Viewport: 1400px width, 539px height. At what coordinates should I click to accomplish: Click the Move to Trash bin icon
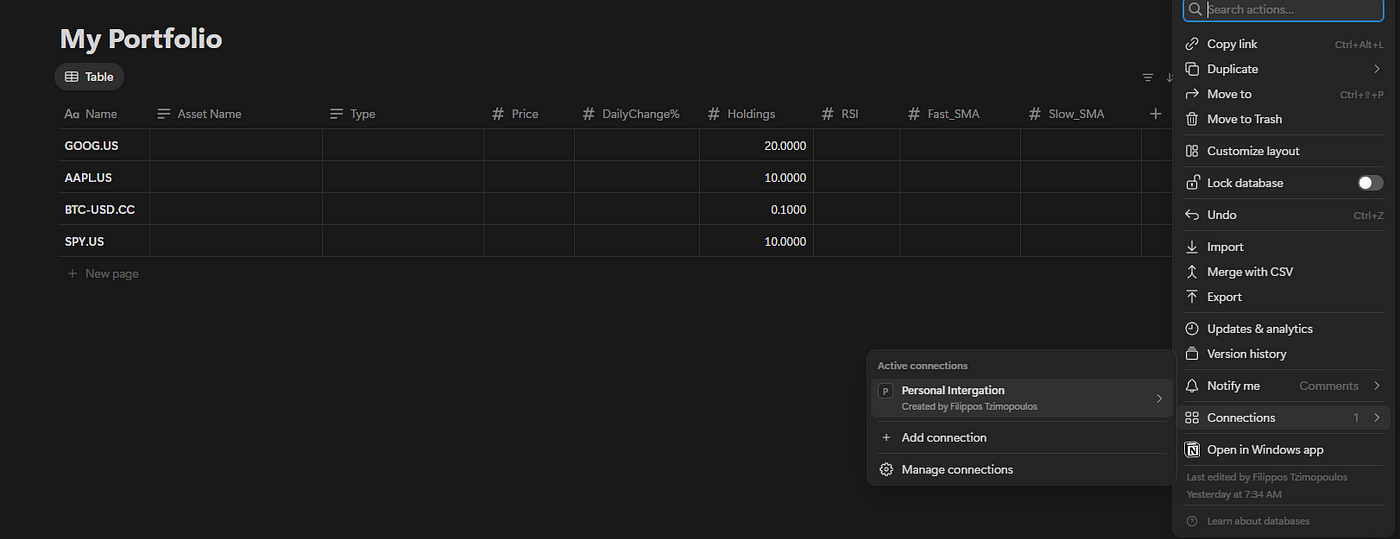[1191, 119]
